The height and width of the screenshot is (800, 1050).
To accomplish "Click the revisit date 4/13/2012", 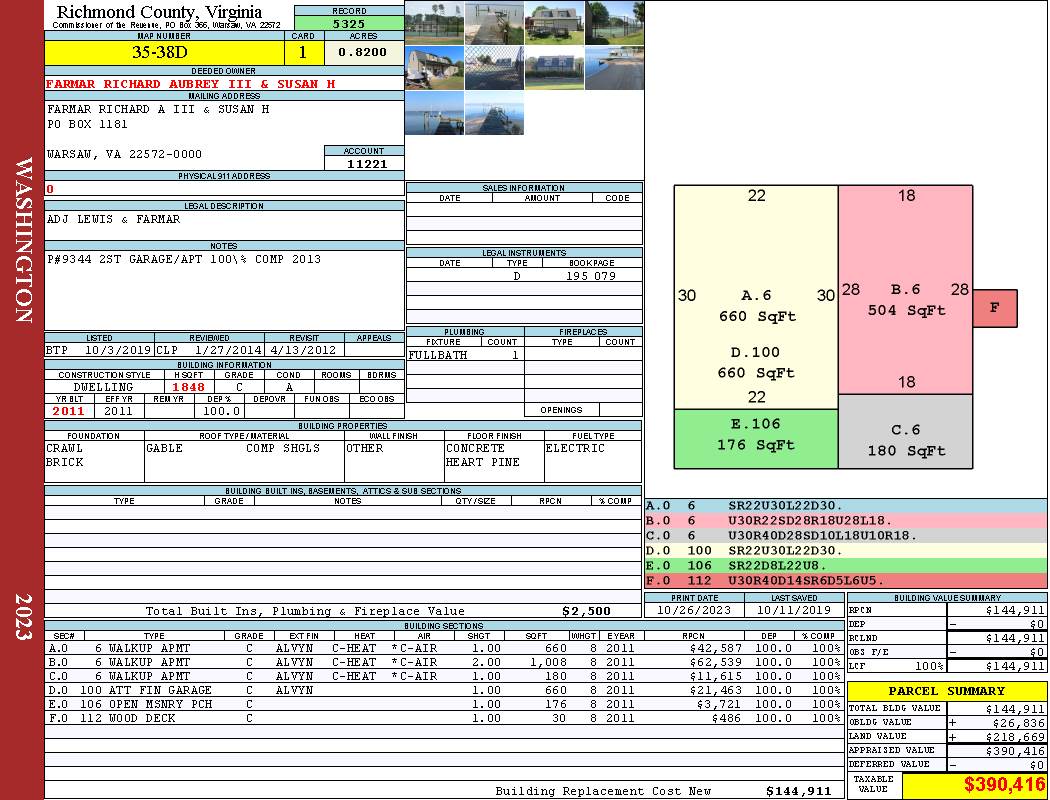I will click(303, 349).
